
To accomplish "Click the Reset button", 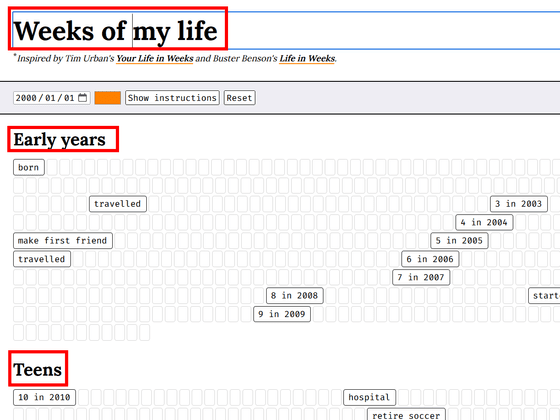I will [x=239, y=98].
